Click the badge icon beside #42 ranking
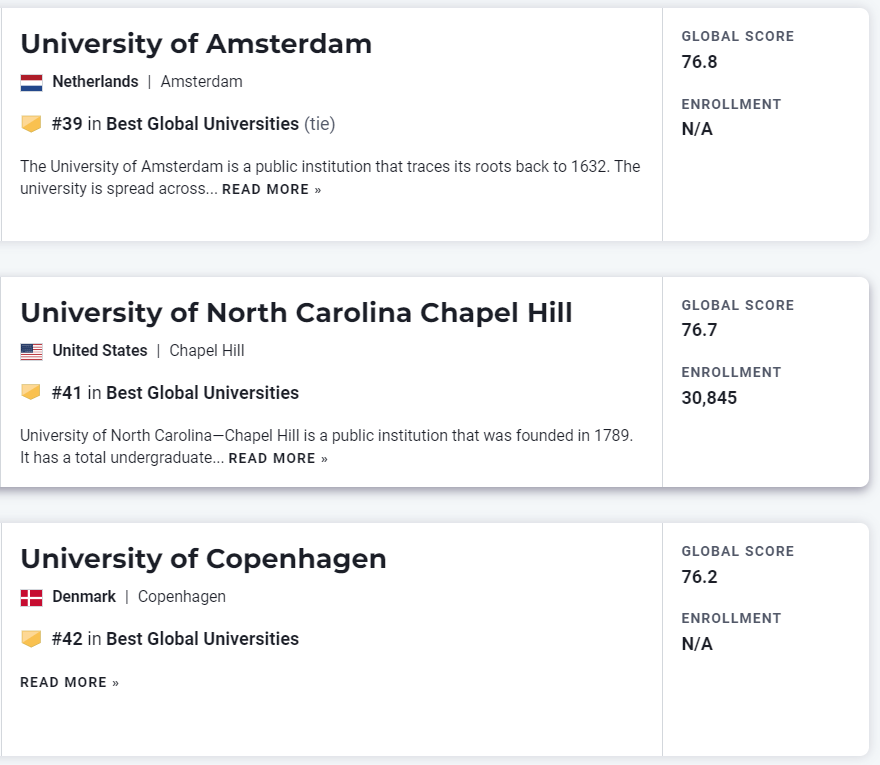Image resolution: width=880 pixels, height=765 pixels. (x=31, y=639)
